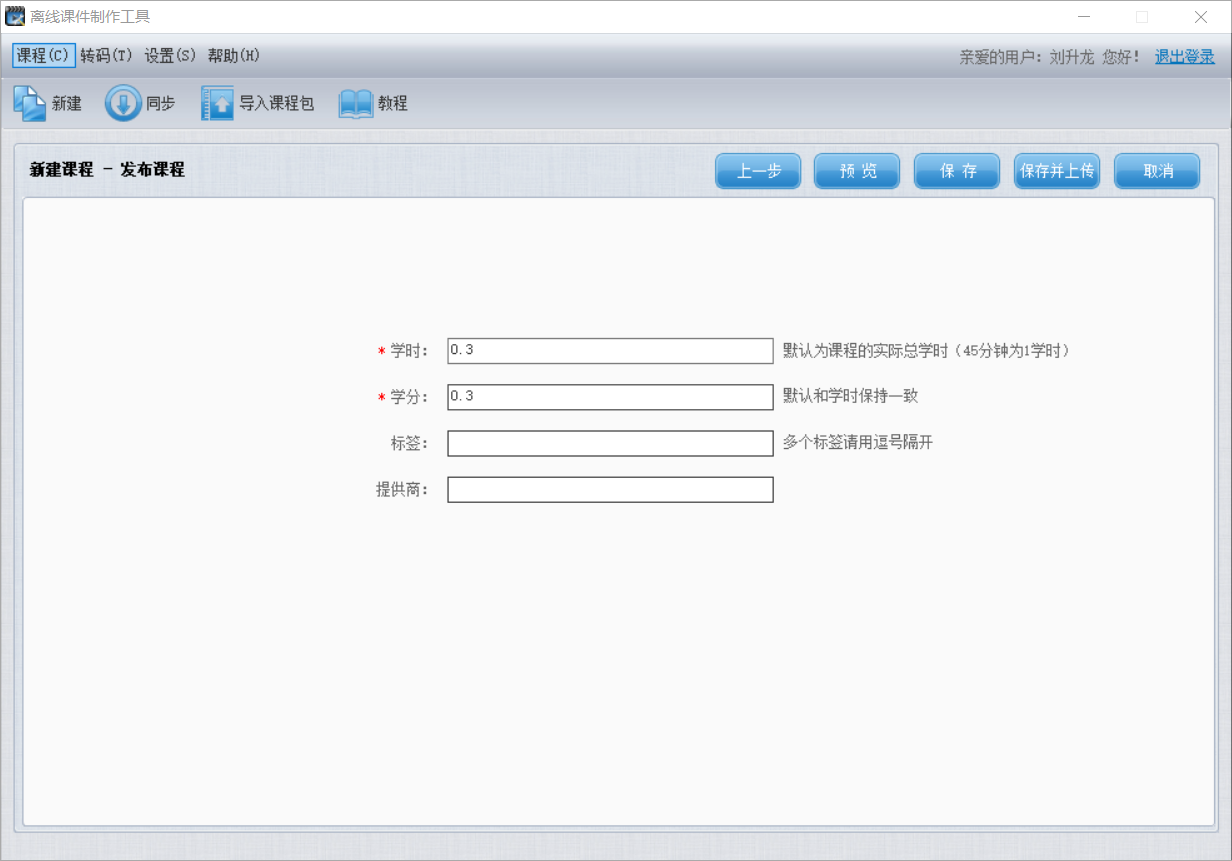Click the New course (新建) icon

(x=29, y=103)
